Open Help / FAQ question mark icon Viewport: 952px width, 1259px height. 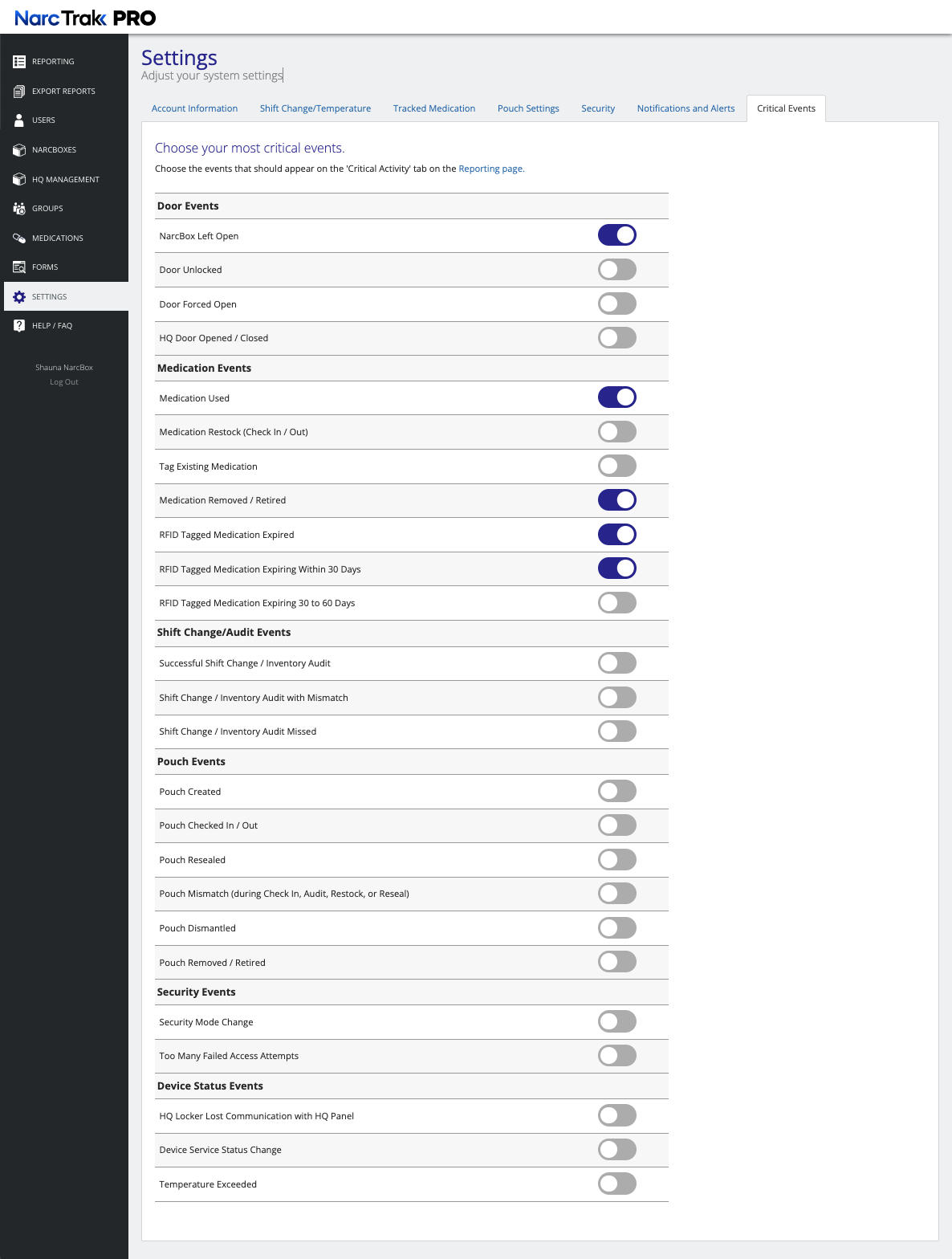click(19, 326)
